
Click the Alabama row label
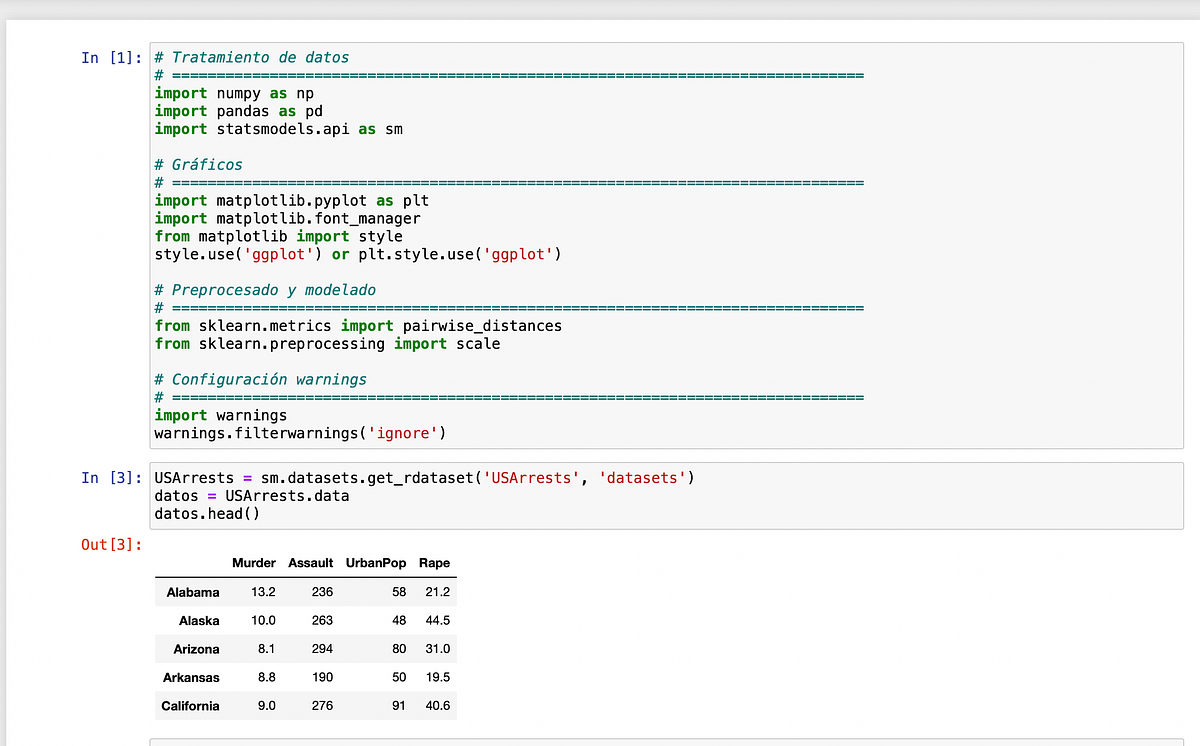point(193,592)
